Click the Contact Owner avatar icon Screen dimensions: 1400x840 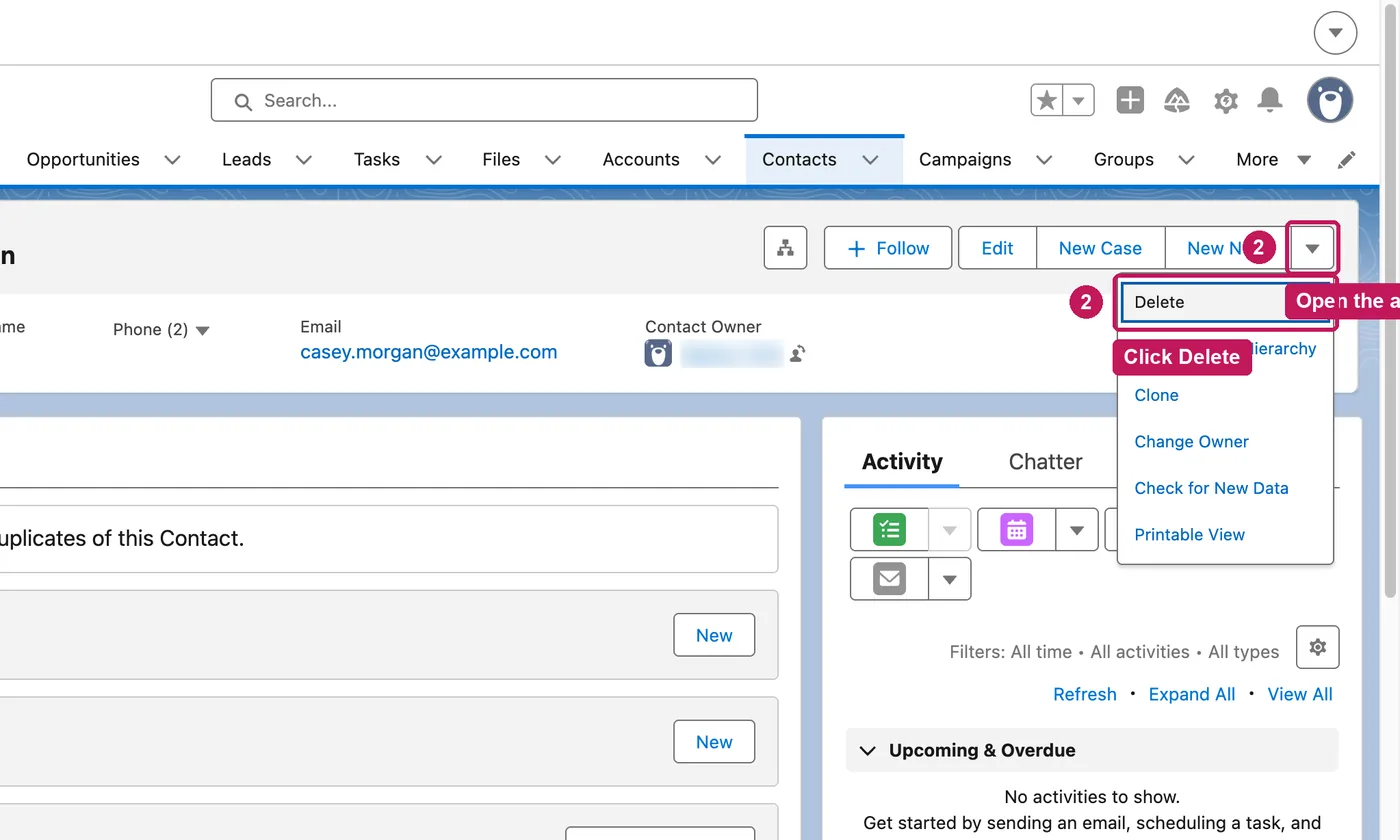tap(658, 353)
